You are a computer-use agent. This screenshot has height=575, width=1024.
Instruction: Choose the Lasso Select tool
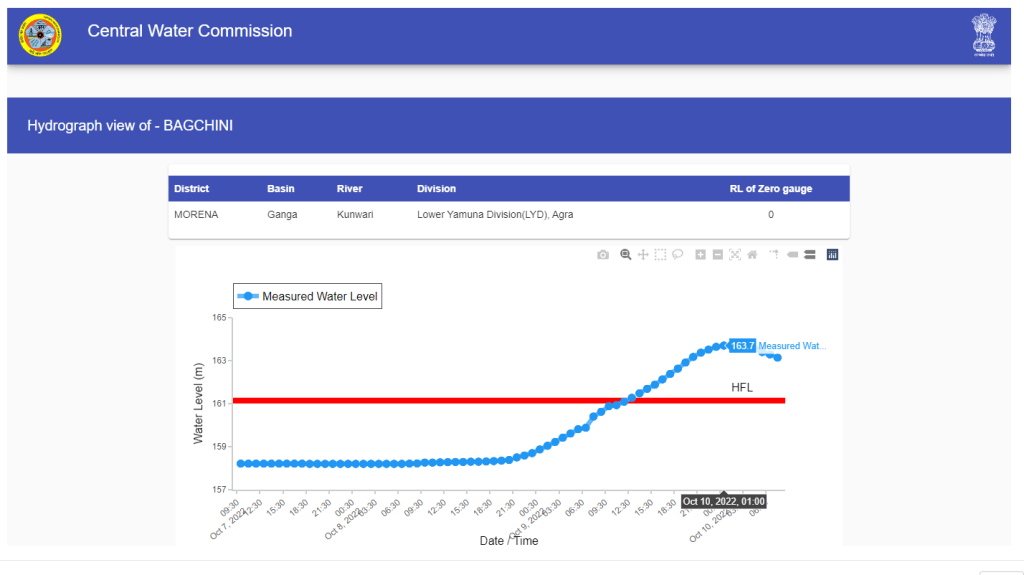click(x=677, y=255)
